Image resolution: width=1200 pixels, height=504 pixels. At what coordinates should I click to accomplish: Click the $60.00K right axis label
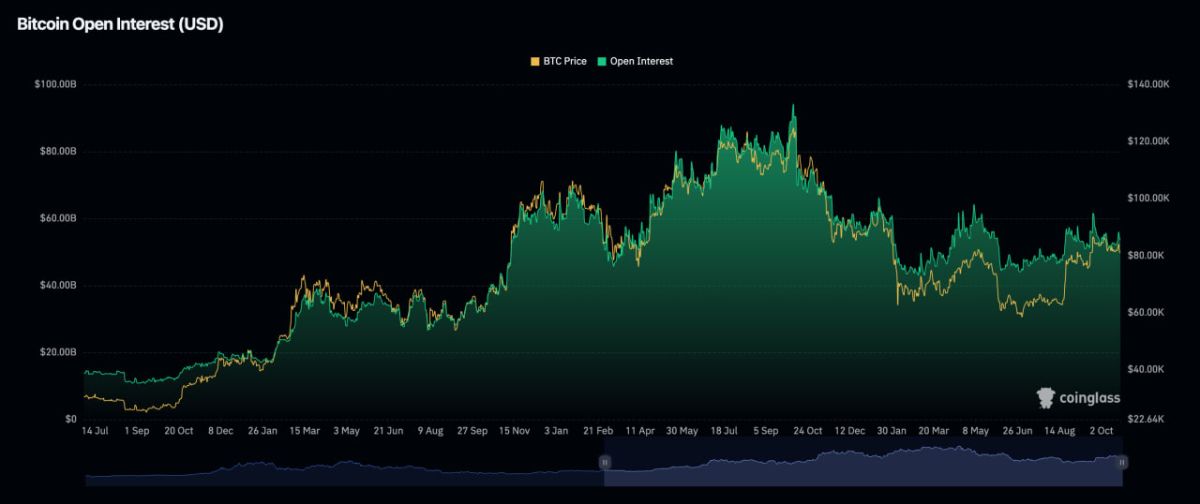[1145, 312]
